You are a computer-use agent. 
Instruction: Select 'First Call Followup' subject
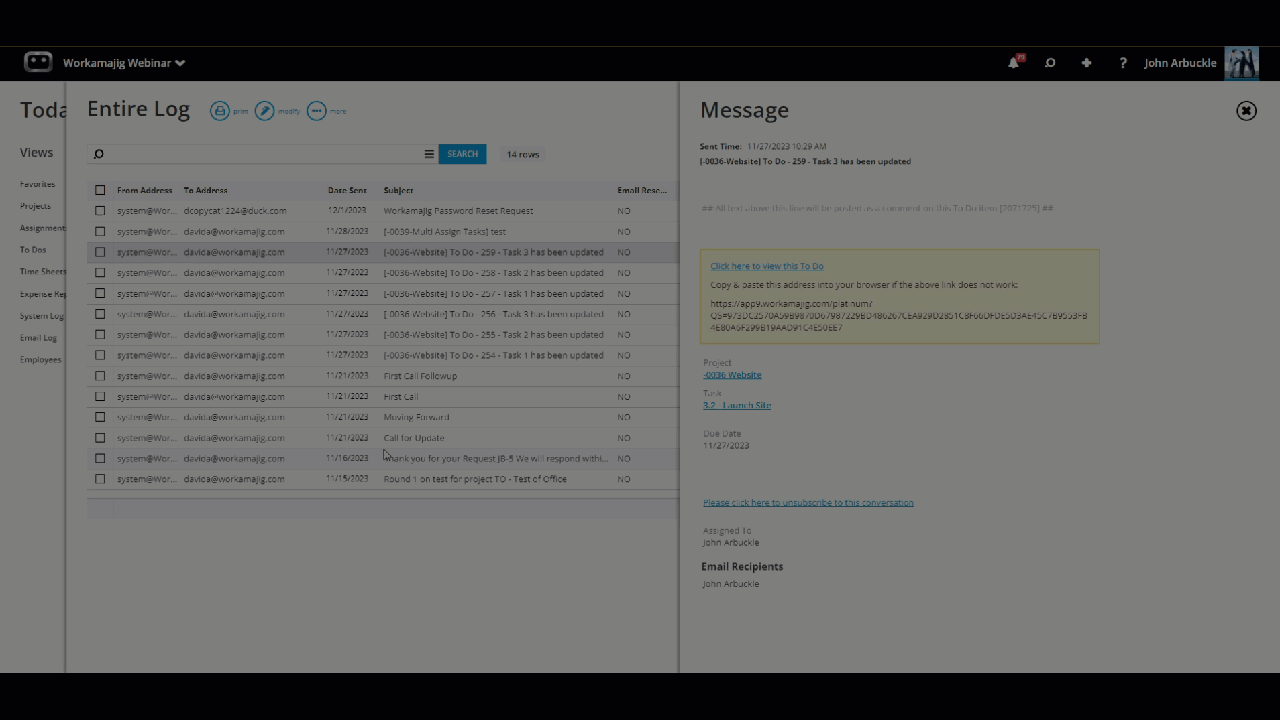click(x=420, y=376)
